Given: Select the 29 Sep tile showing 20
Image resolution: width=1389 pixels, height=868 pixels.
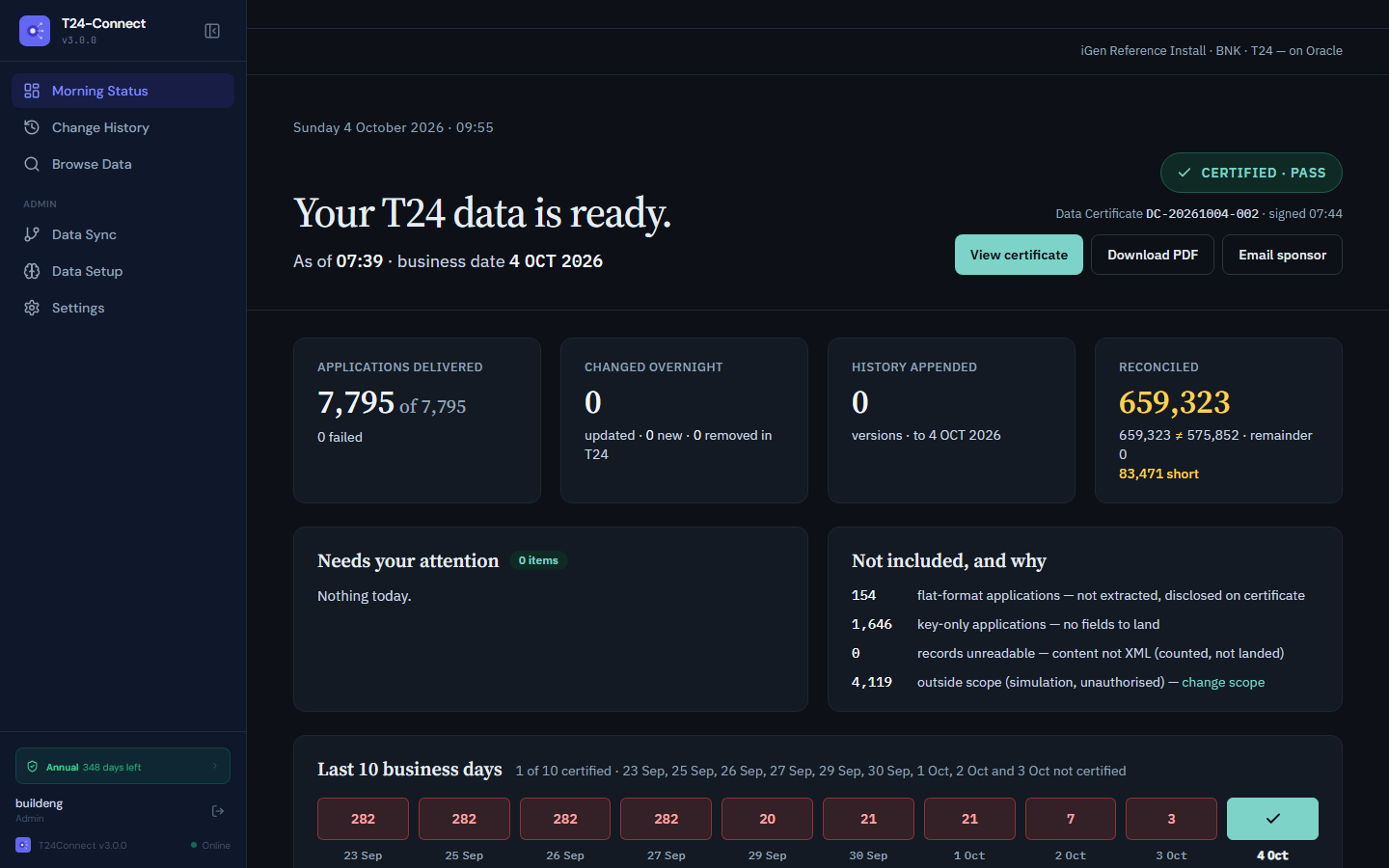Looking at the screenshot, I should tap(768, 819).
